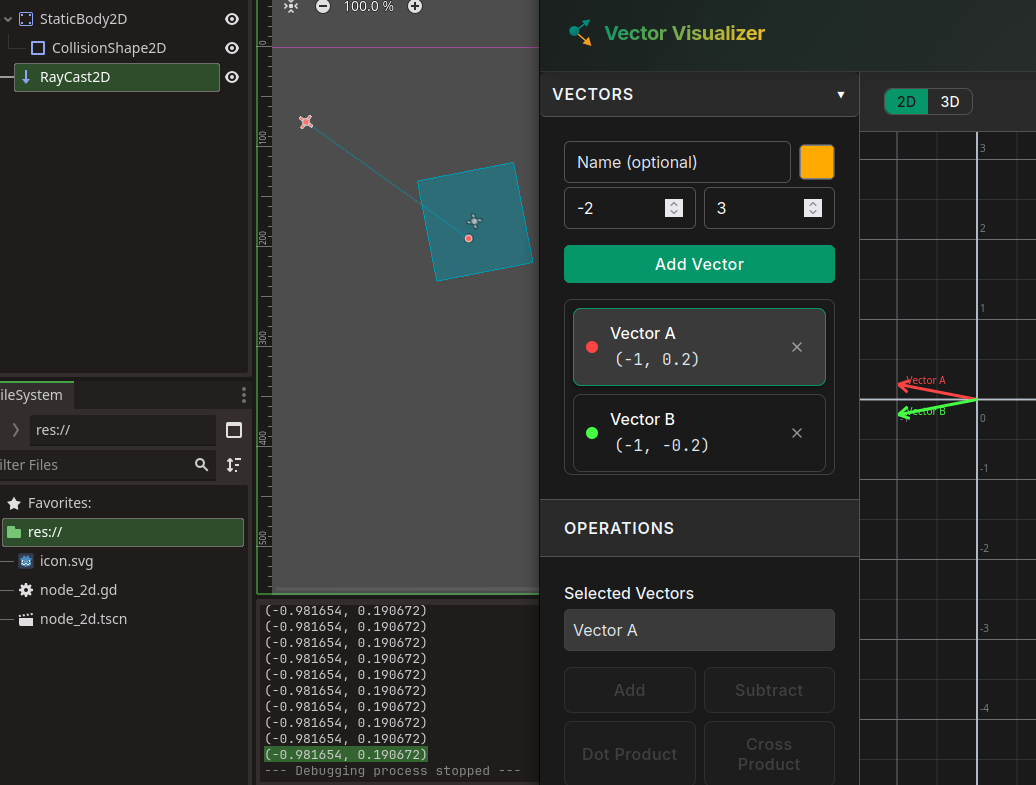The image size is (1036, 785).
Task: Open the FileSystem dock three-dot menu
Action: [x=243, y=395]
